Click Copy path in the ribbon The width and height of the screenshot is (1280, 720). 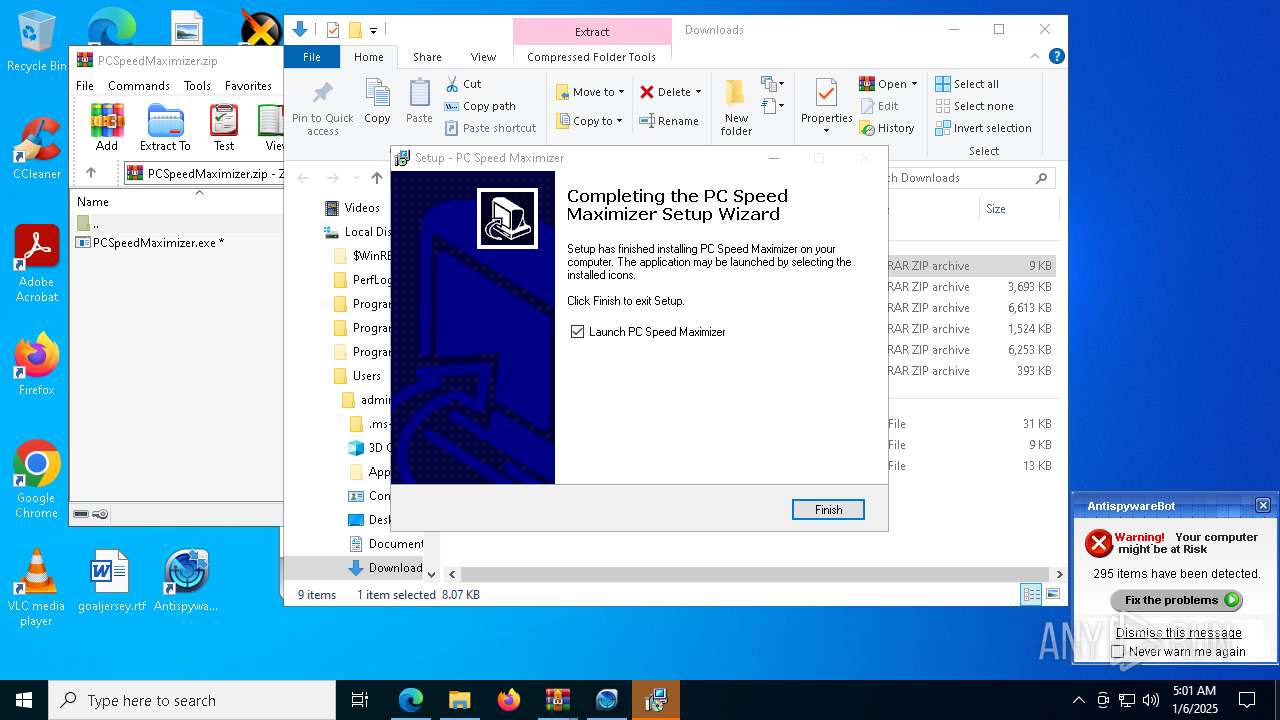[480, 106]
